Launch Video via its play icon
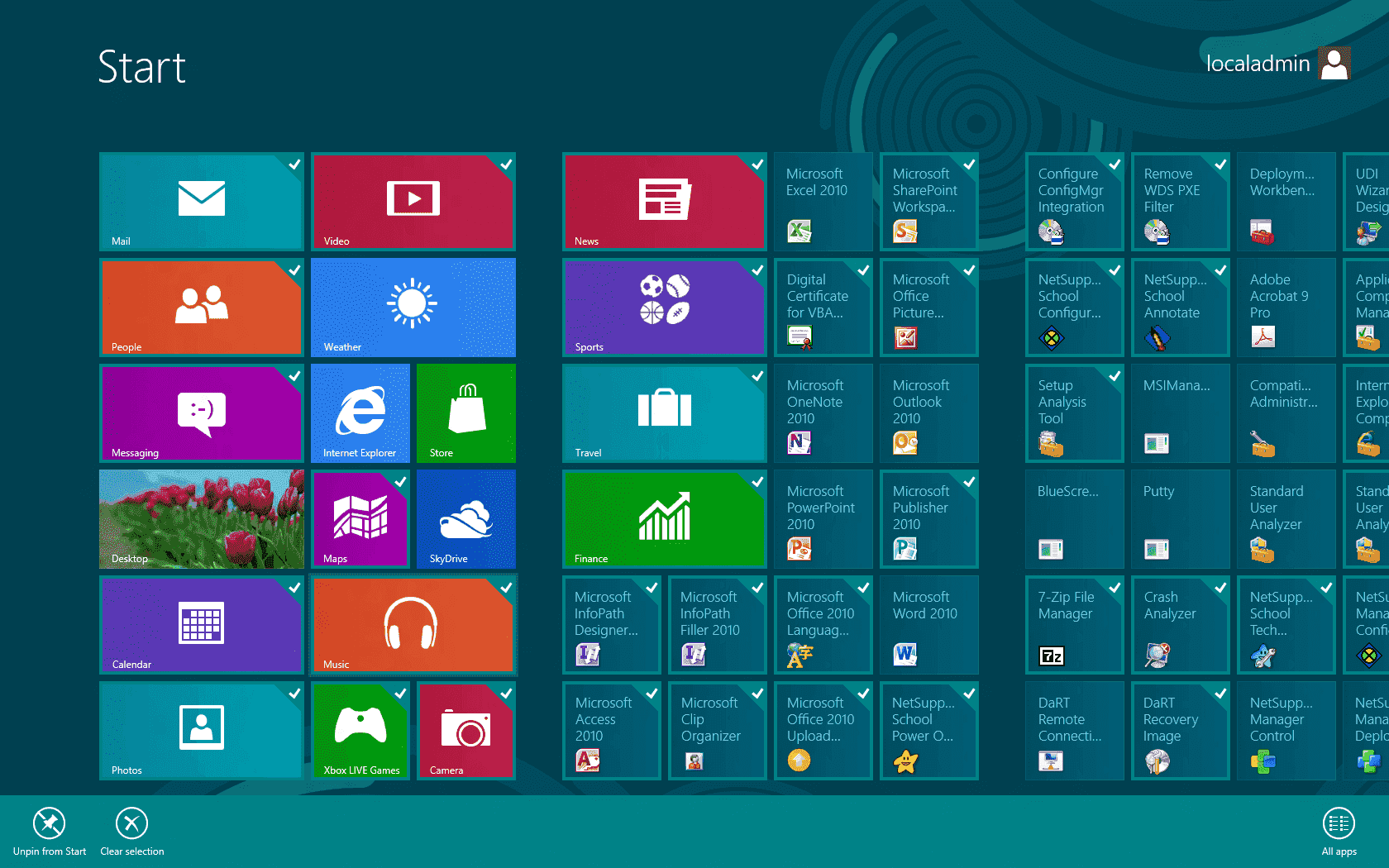The image size is (1389, 868). [413, 198]
